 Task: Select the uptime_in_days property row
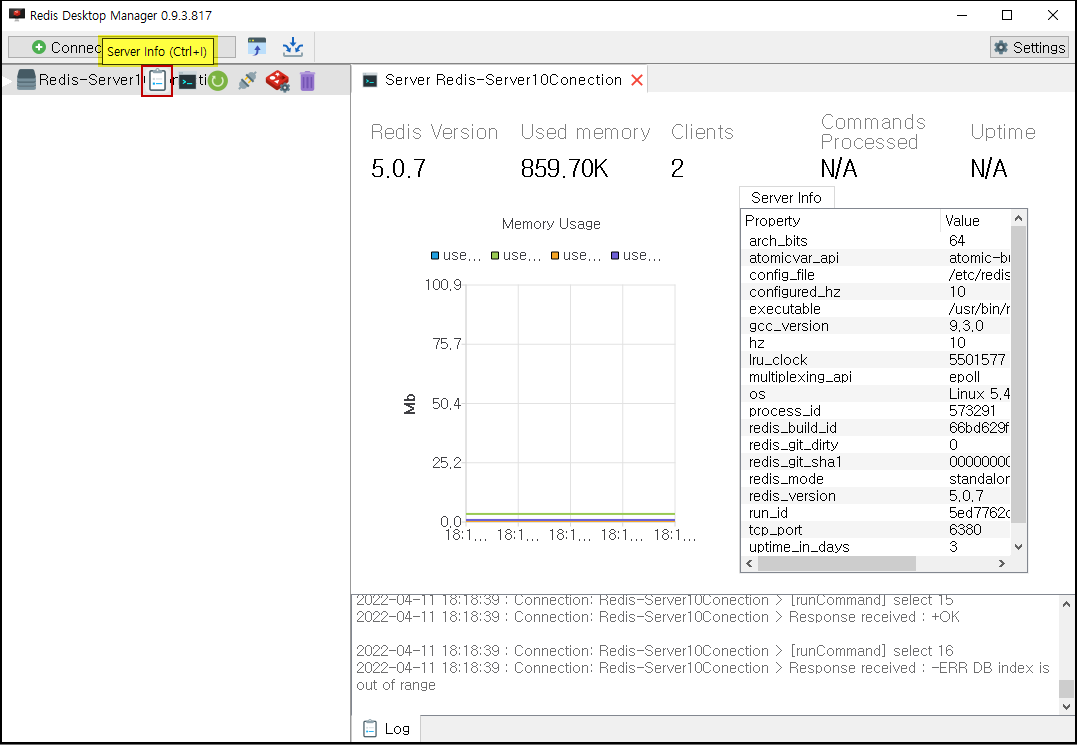coord(876,547)
